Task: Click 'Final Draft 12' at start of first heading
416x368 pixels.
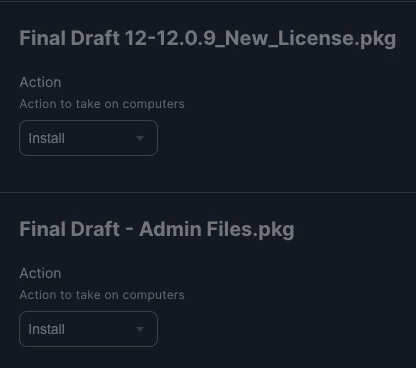Action: (x=83, y=38)
